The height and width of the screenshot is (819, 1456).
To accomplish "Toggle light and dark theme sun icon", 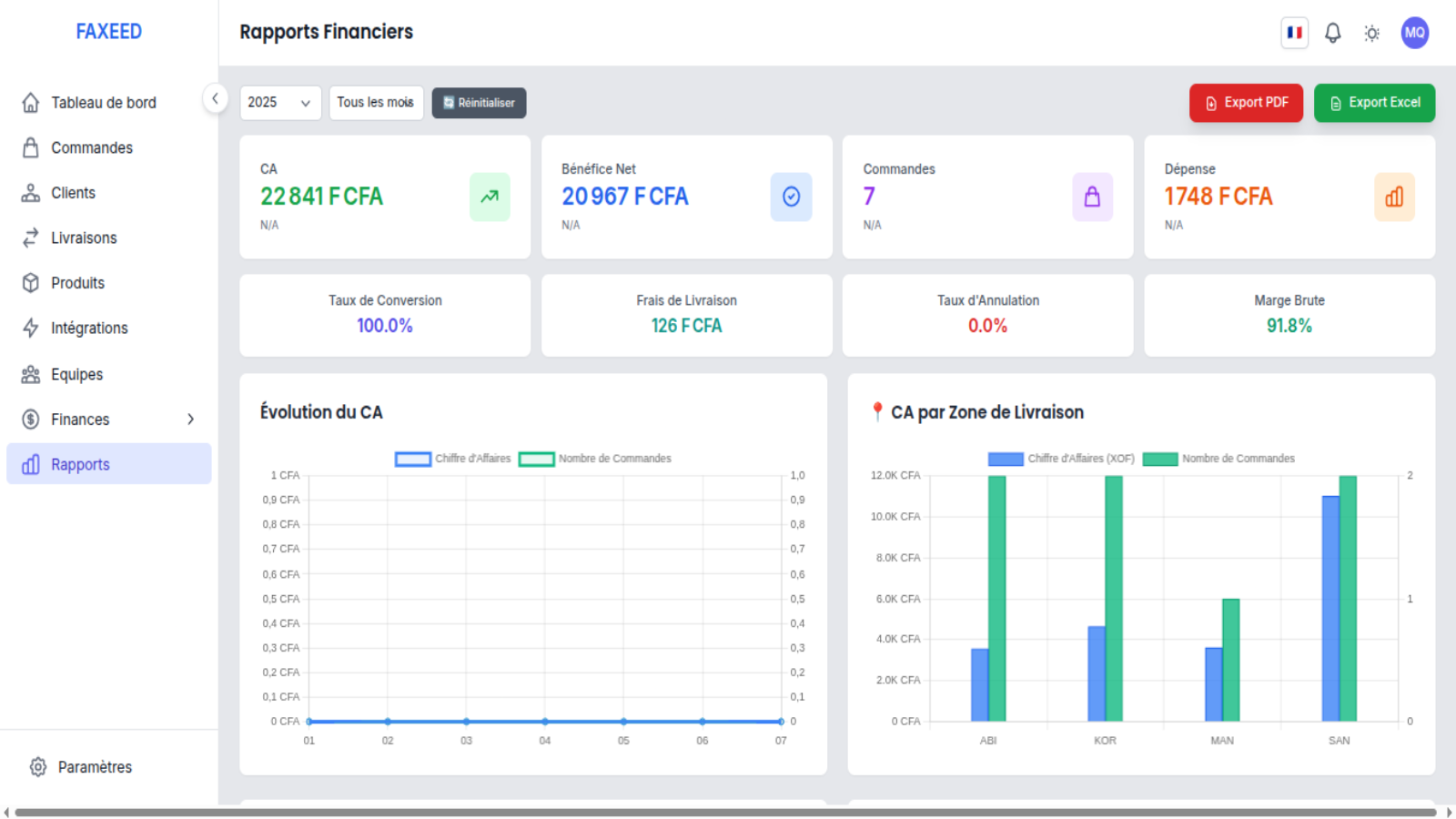I will (1371, 34).
